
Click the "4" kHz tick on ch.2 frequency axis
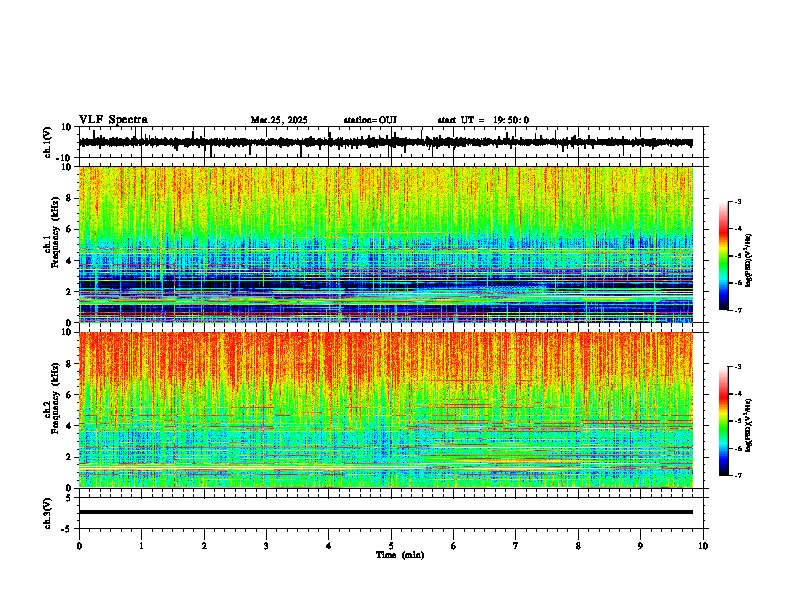(x=70, y=426)
